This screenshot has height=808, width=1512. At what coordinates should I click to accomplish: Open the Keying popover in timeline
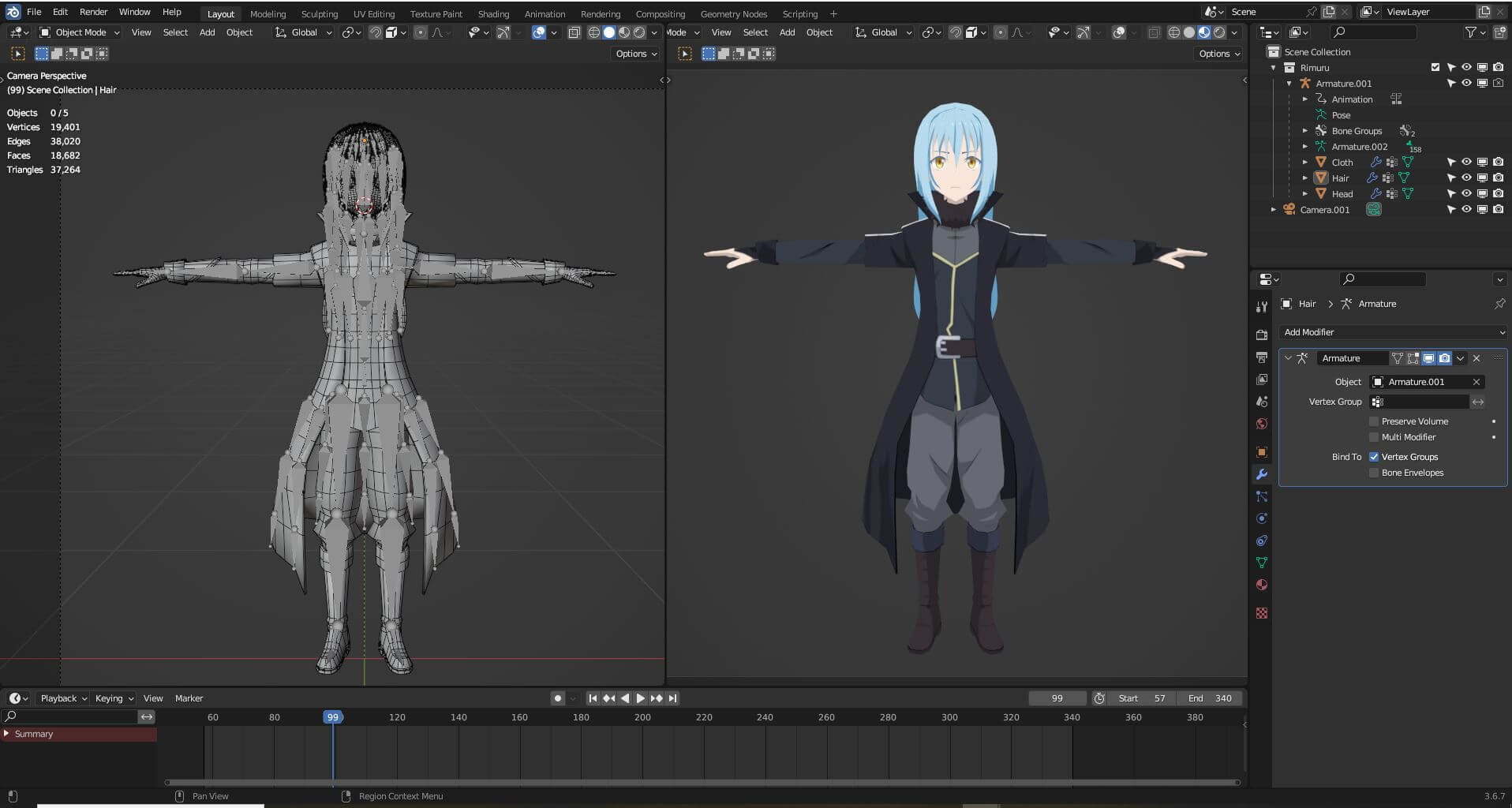(x=114, y=698)
